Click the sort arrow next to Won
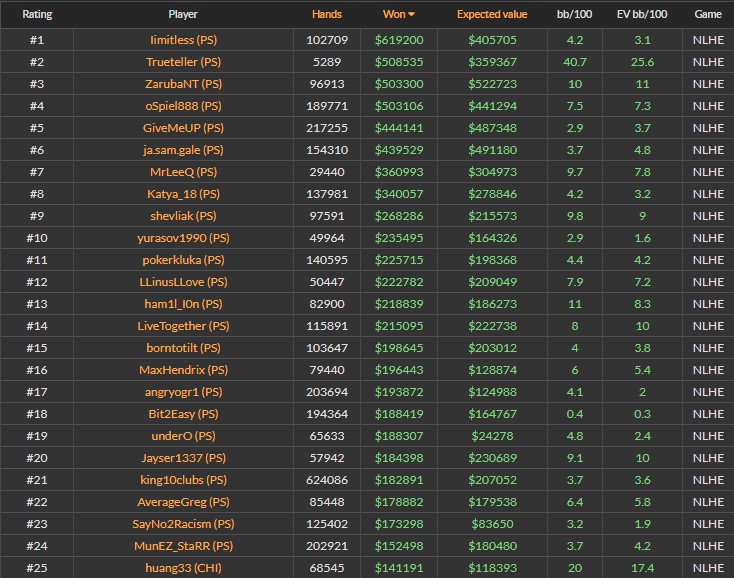The image size is (734, 578). coord(412,16)
